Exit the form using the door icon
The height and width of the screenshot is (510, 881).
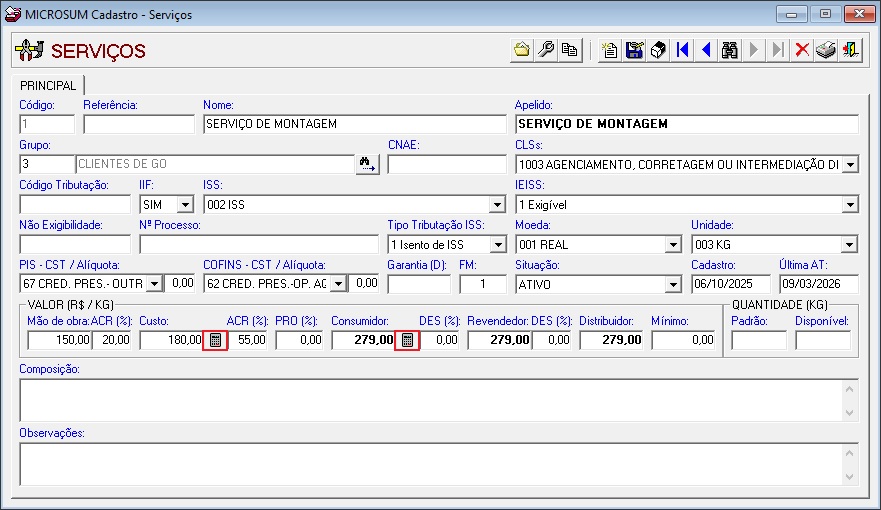click(850, 51)
